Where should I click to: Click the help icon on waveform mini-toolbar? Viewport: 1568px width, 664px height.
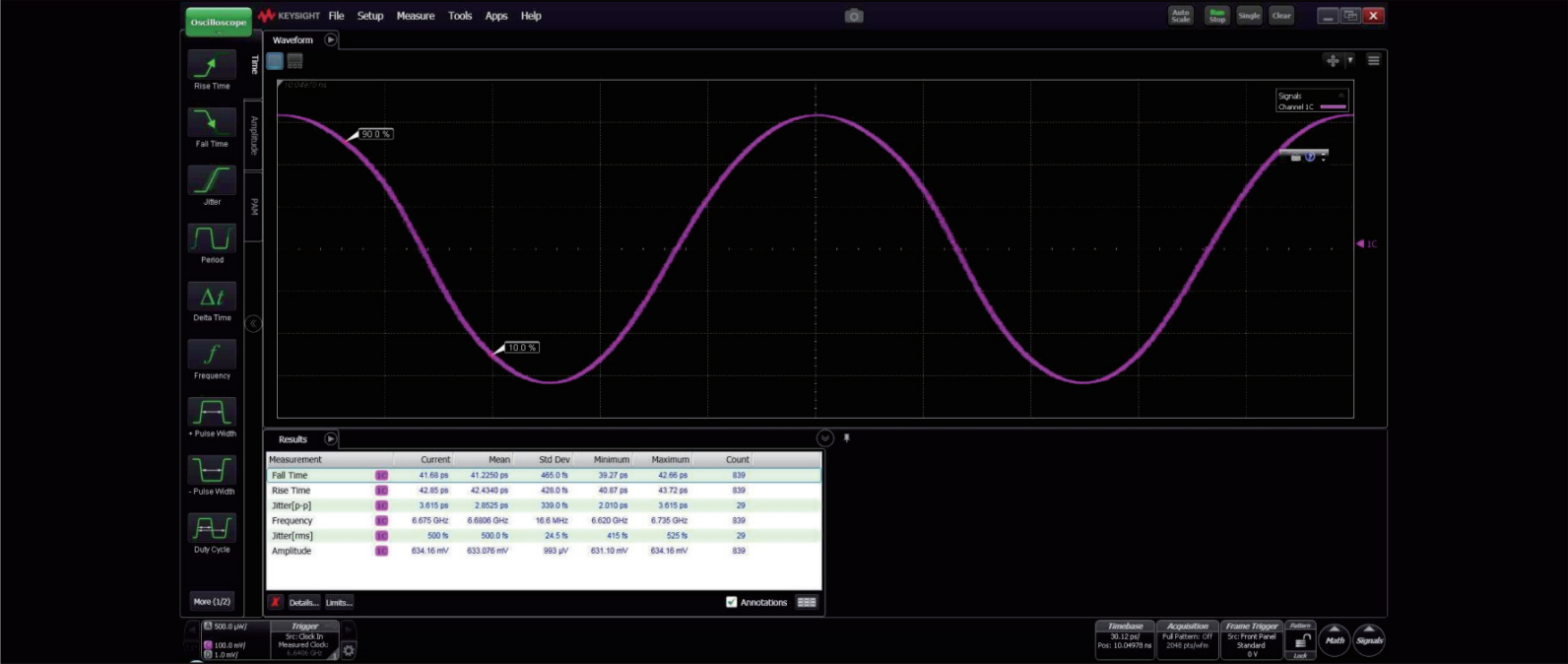click(1310, 158)
